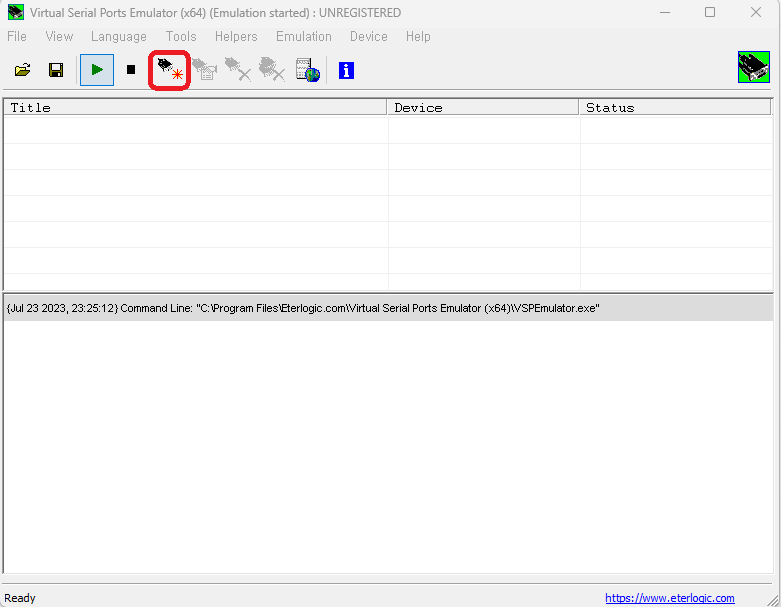Open the configuration file with folder icon

pos(22,70)
